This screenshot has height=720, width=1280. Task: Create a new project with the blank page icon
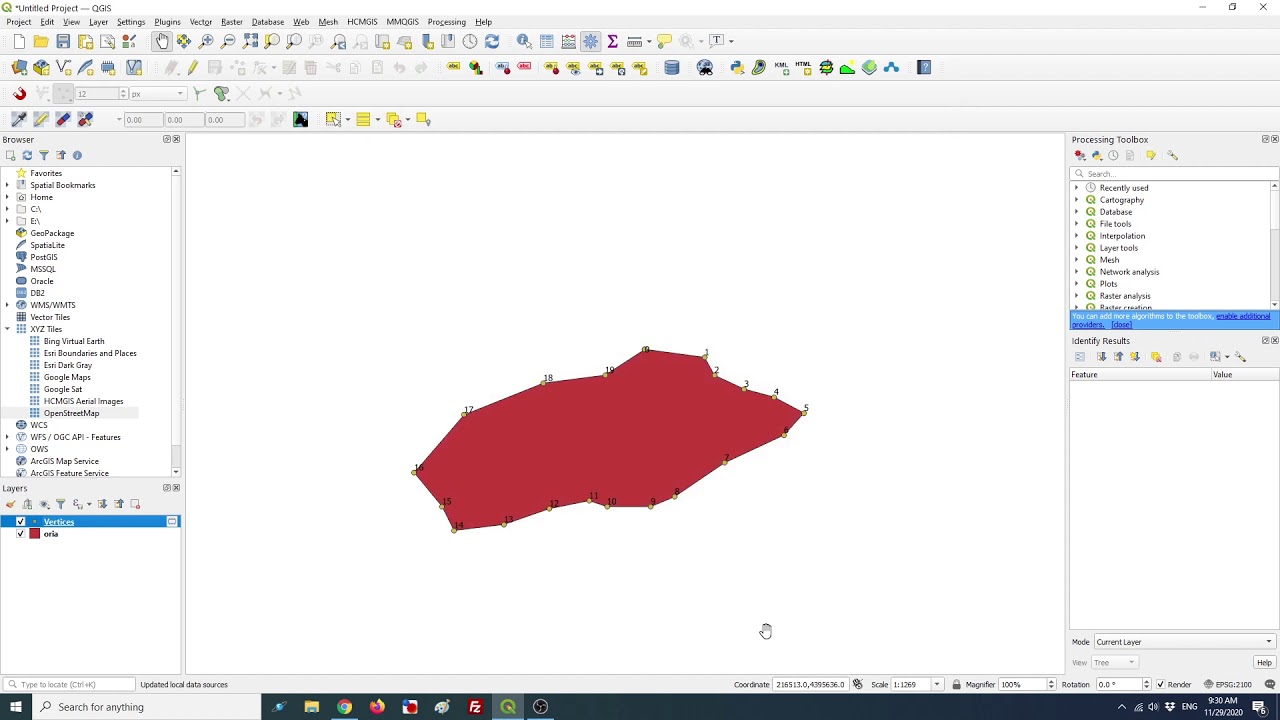(x=19, y=41)
